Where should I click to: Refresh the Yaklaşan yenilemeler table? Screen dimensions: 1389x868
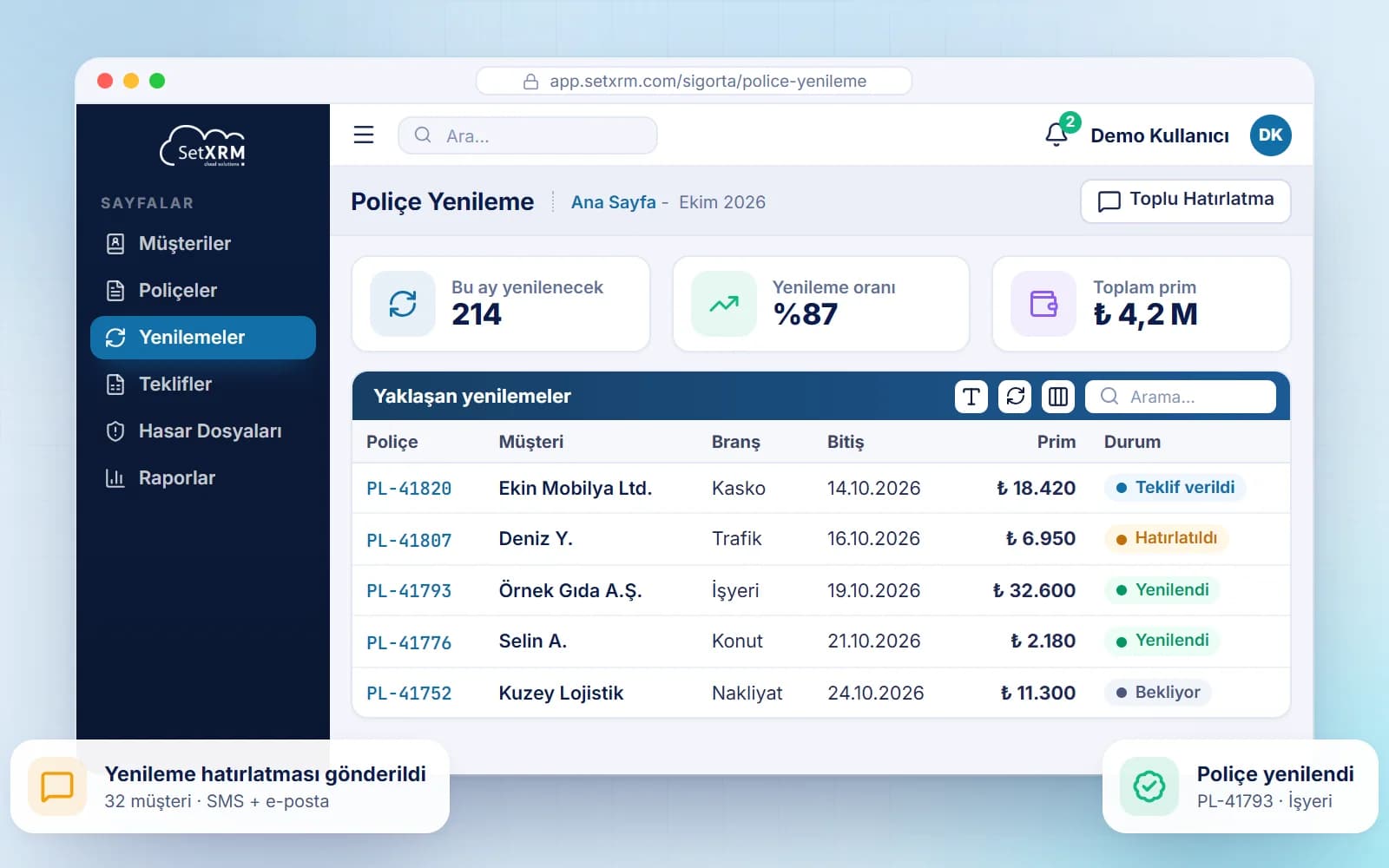[1015, 397]
